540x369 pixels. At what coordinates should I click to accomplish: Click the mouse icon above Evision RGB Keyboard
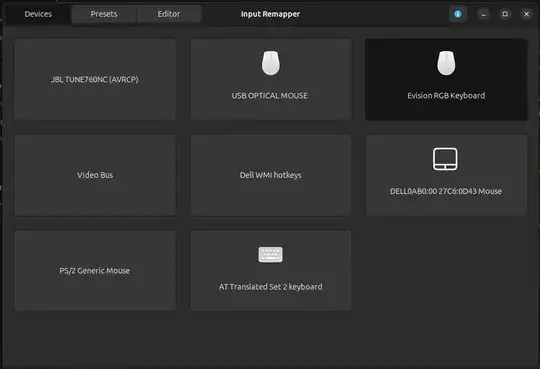446,63
